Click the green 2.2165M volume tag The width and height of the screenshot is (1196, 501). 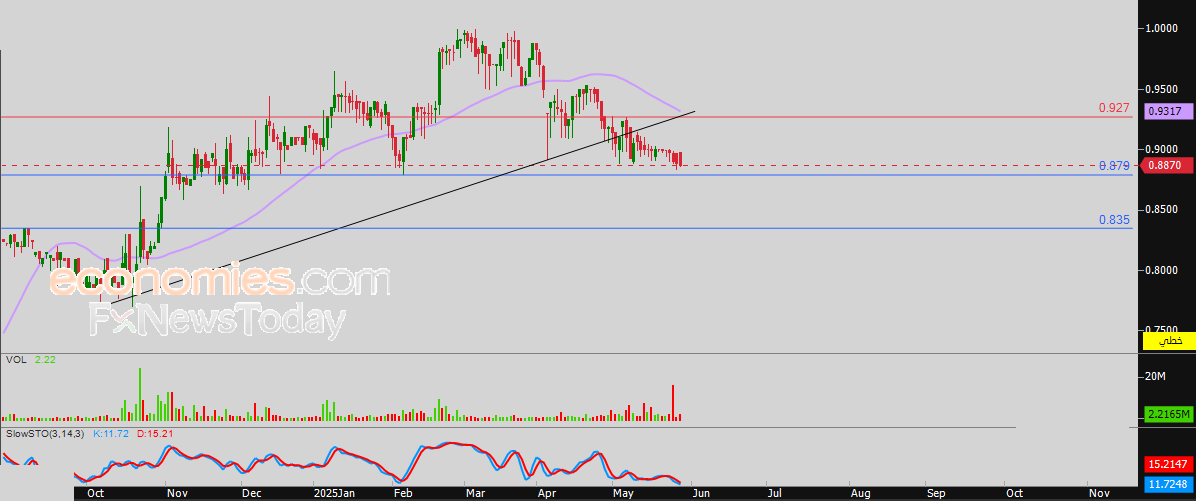click(x=1169, y=414)
